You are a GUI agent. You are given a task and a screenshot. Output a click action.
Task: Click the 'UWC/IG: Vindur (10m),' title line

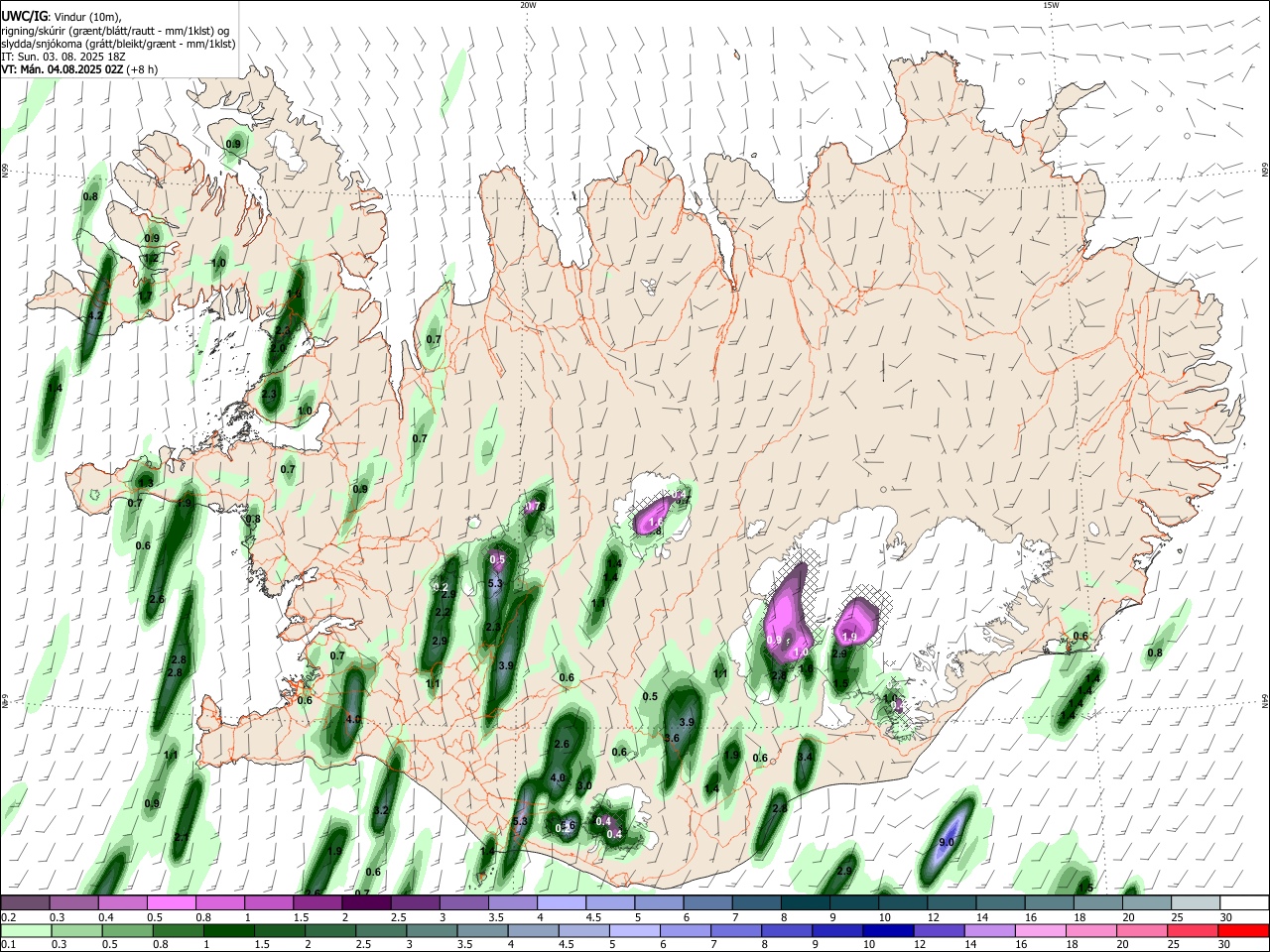pos(62,17)
